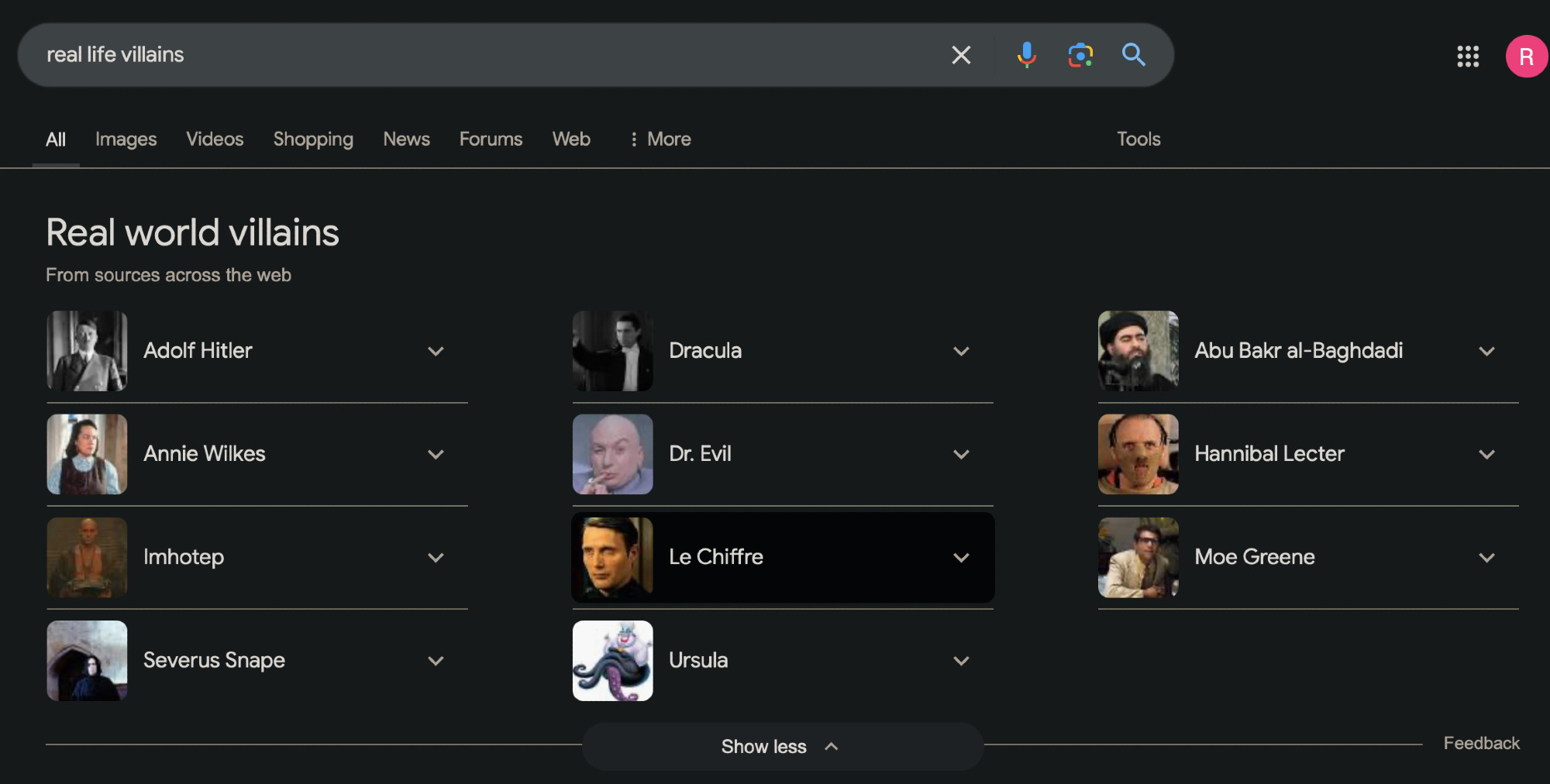The width and height of the screenshot is (1550, 784).
Task: Select the Hannibal Lecter name text
Action: (x=1269, y=454)
